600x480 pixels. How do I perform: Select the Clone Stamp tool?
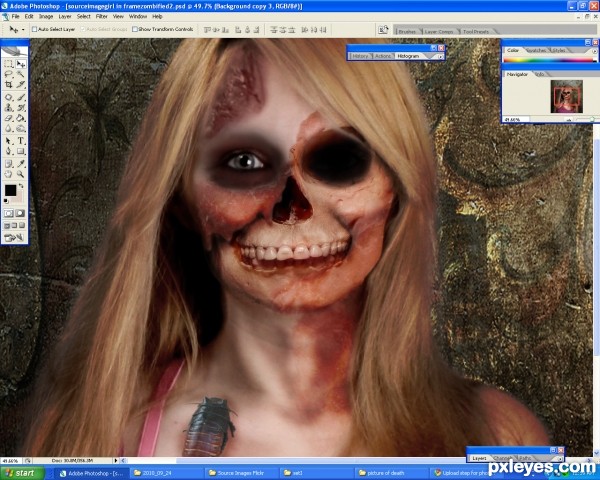pyautogui.click(x=8, y=108)
